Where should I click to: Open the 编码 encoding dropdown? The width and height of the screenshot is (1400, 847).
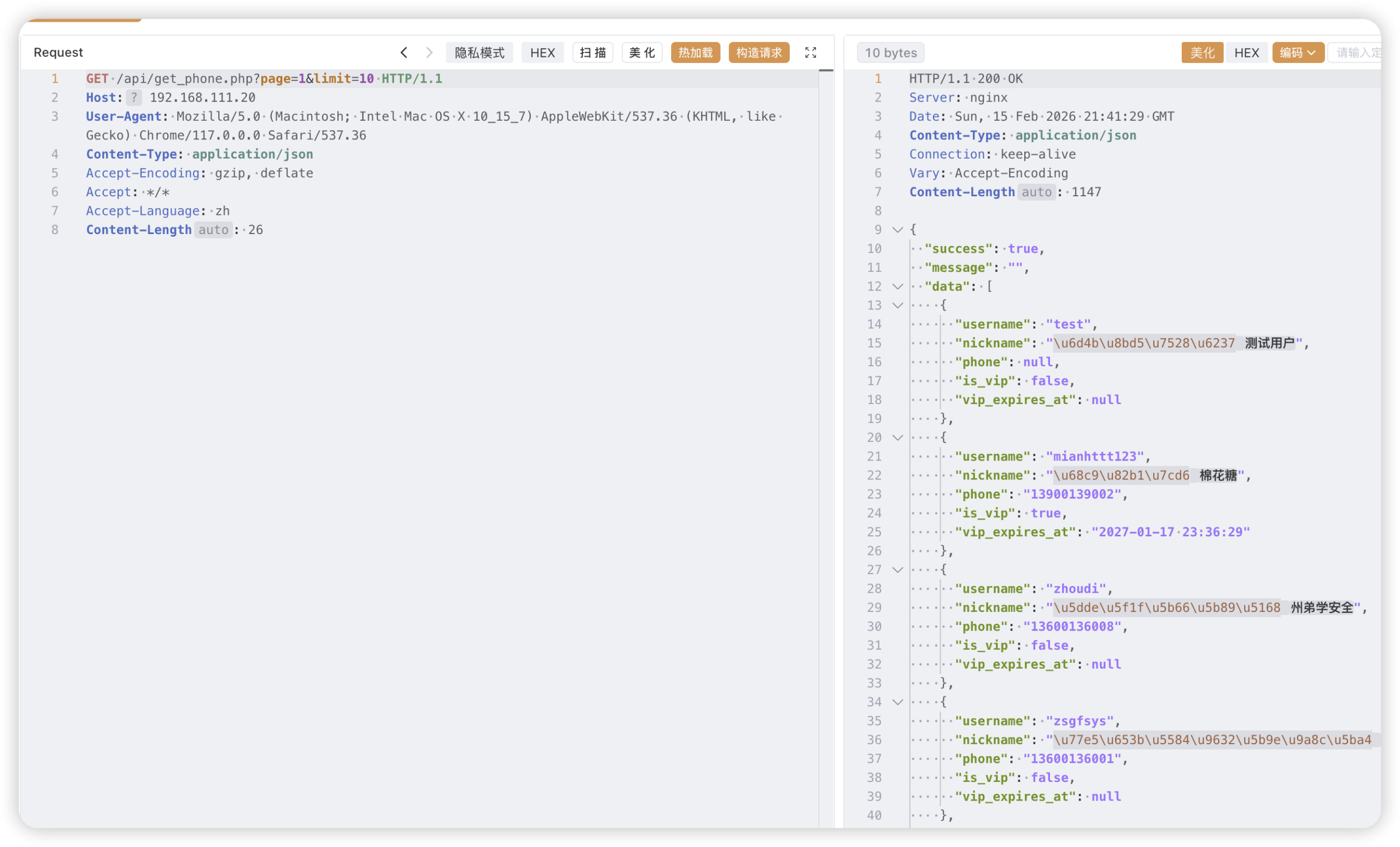1298,53
